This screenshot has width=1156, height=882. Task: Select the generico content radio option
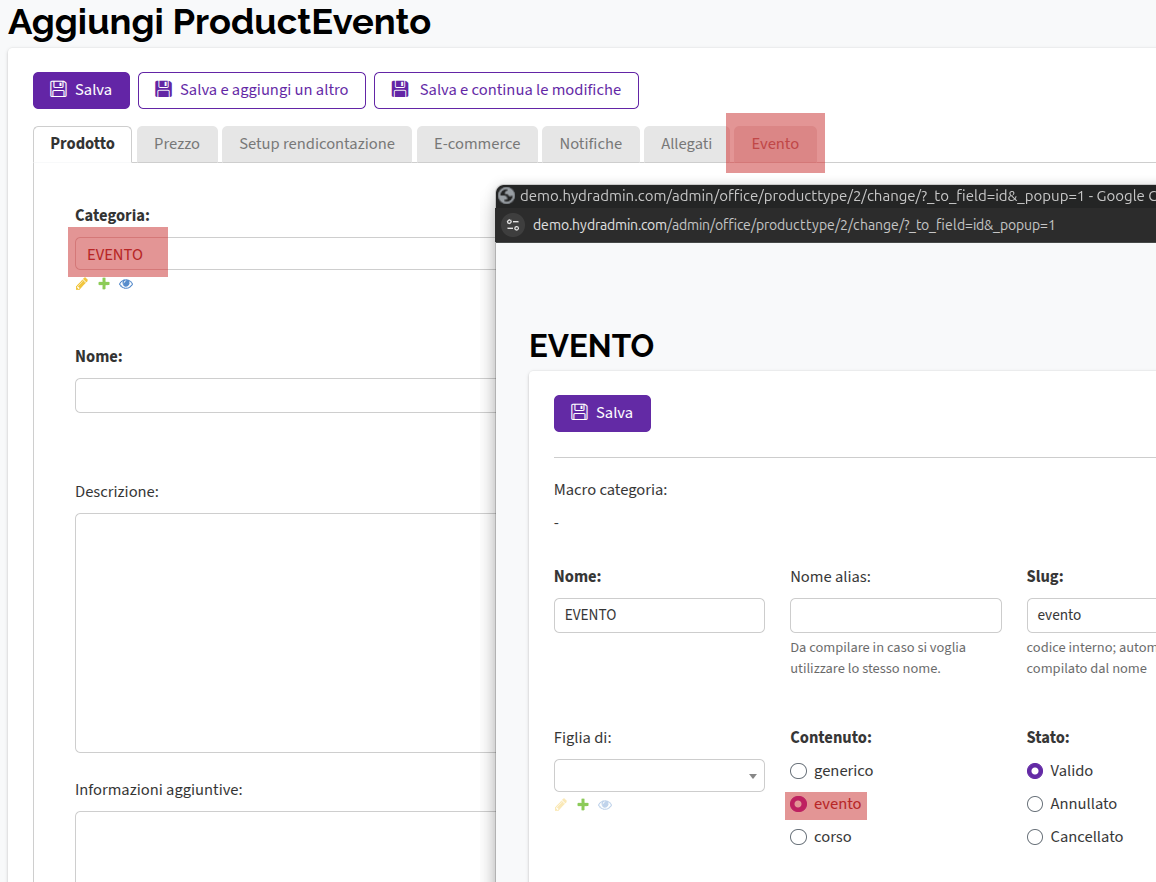pyautogui.click(x=798, y=771)
